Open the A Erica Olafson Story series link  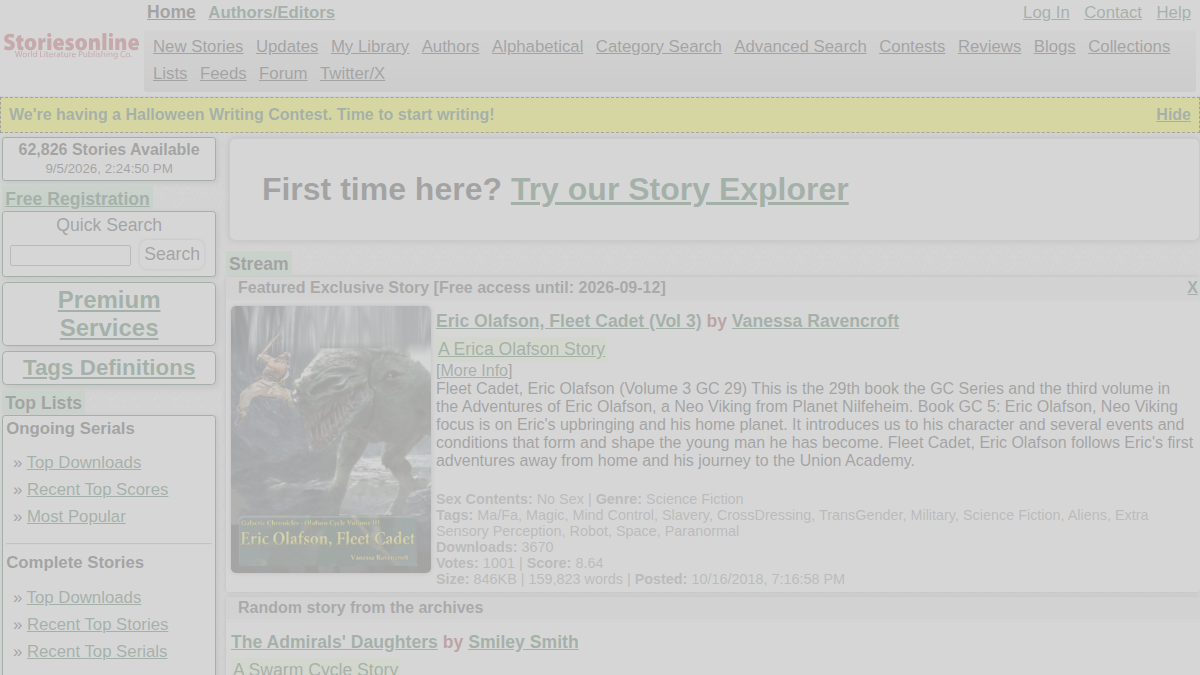click(521, 349)
